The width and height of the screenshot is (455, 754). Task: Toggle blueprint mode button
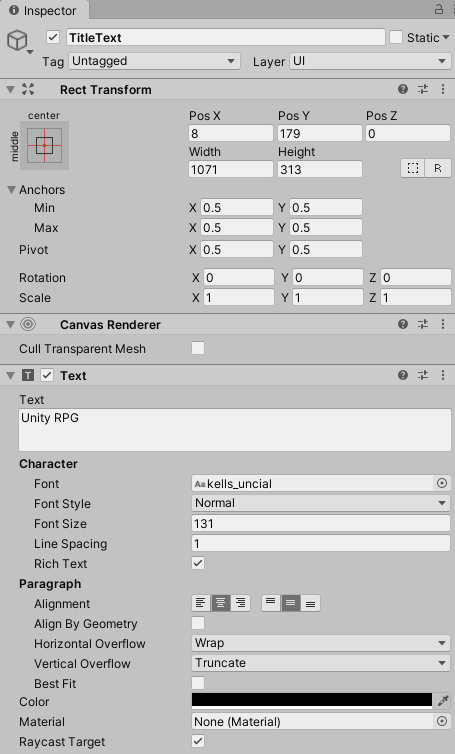tap(413, 168)
